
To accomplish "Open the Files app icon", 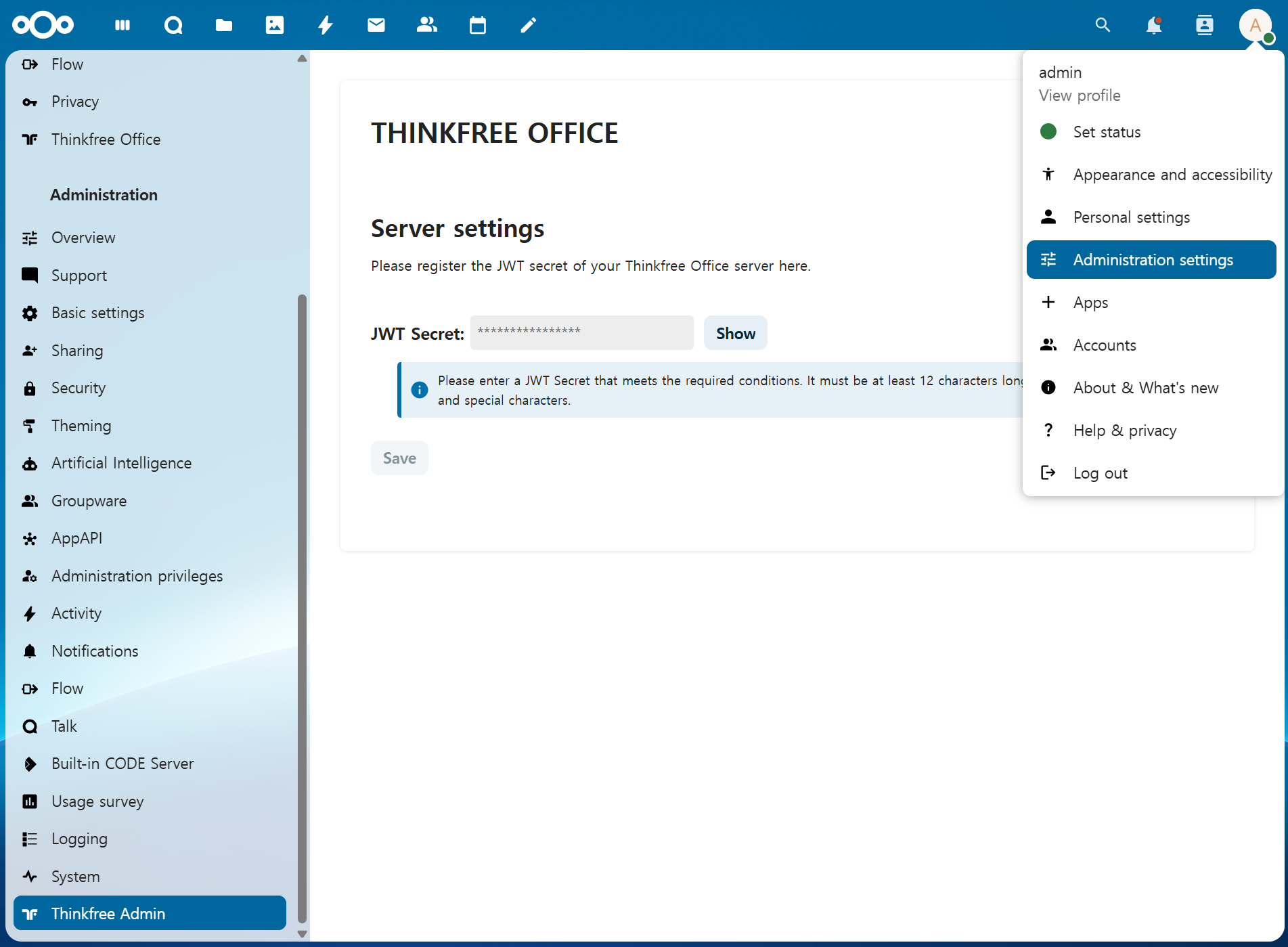I will (224, 25).
